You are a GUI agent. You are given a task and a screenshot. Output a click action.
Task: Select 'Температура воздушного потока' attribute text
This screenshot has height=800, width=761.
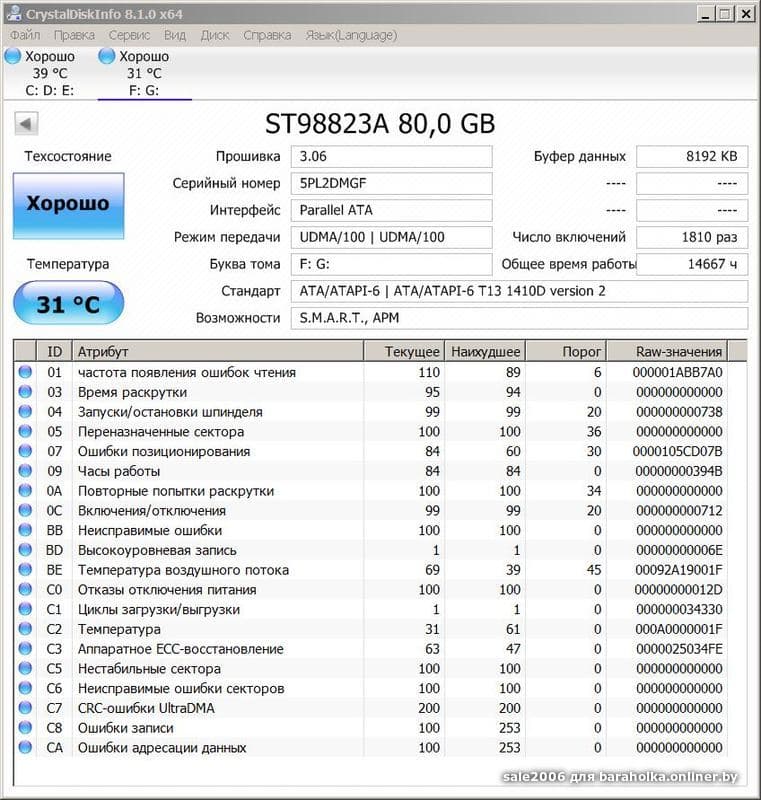click(x=183, y=570)
